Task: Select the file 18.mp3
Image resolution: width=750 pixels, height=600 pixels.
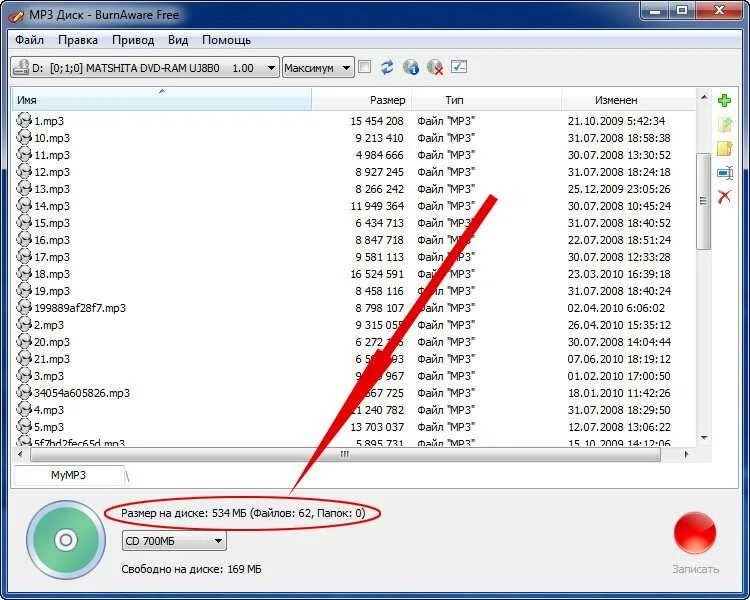Action: (52, 274)
